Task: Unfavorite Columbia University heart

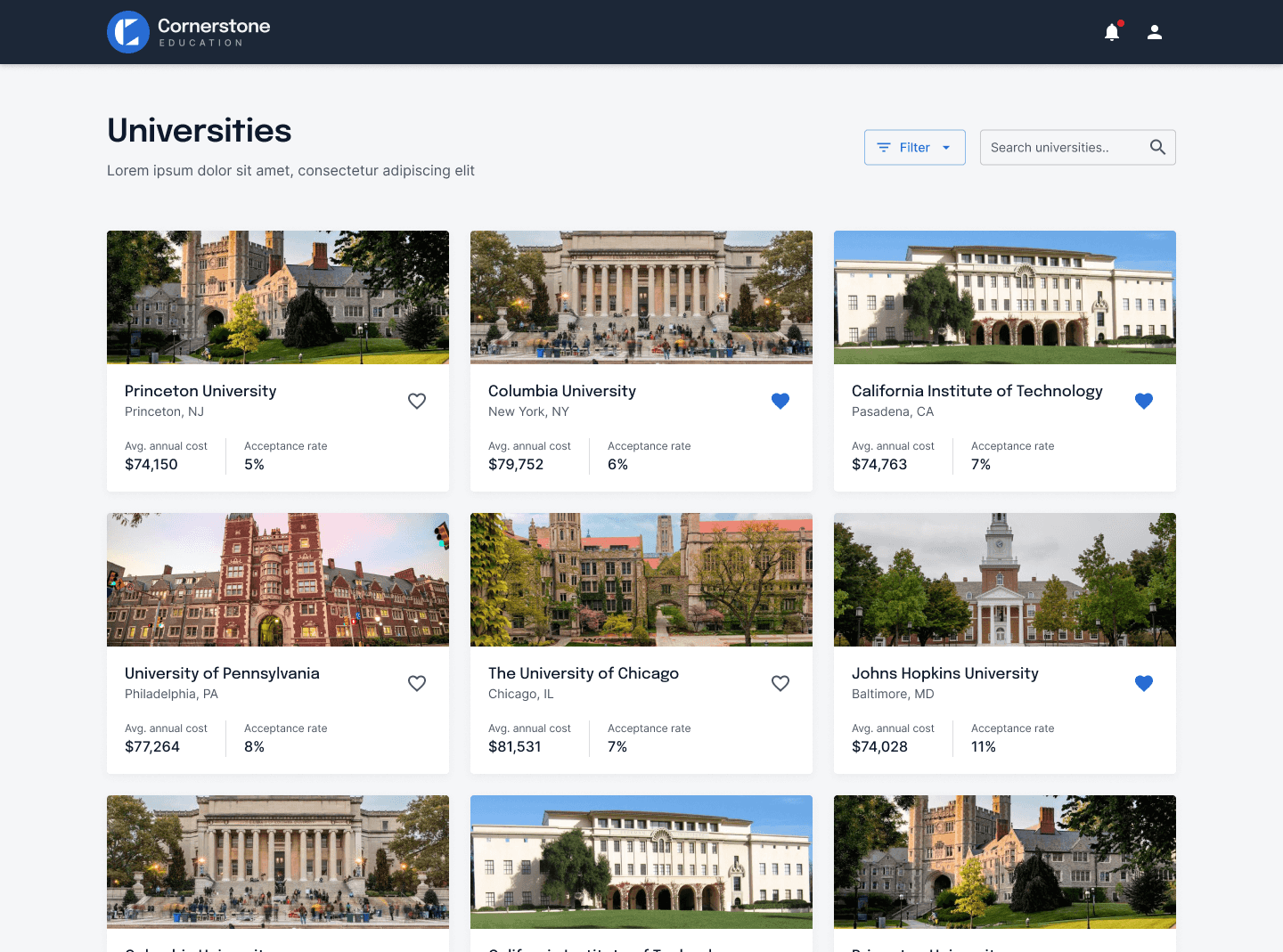Action: click(x=780, y=402)
